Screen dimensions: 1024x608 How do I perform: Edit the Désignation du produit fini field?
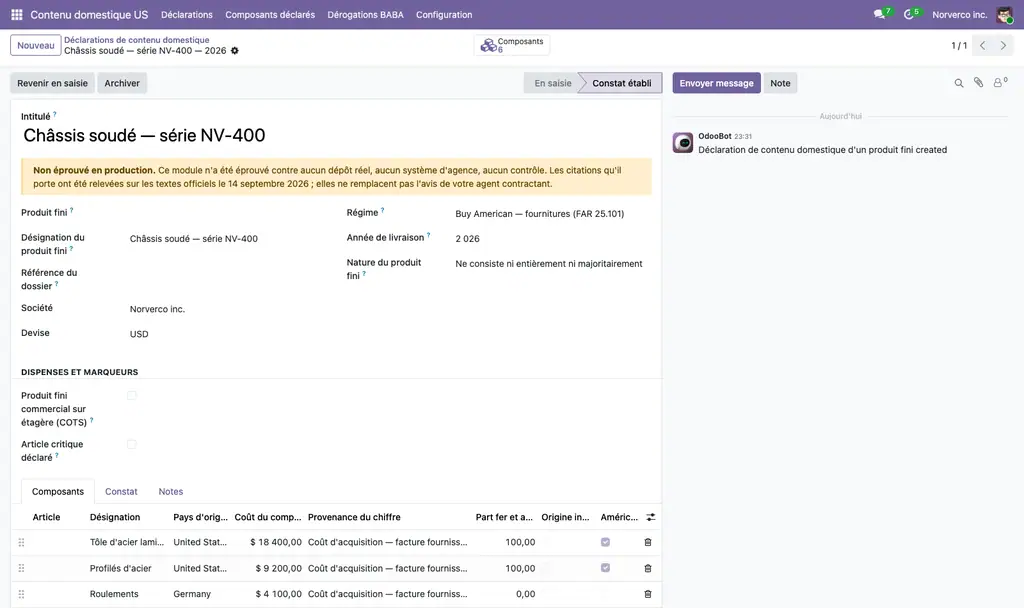(x=227, y=239)
